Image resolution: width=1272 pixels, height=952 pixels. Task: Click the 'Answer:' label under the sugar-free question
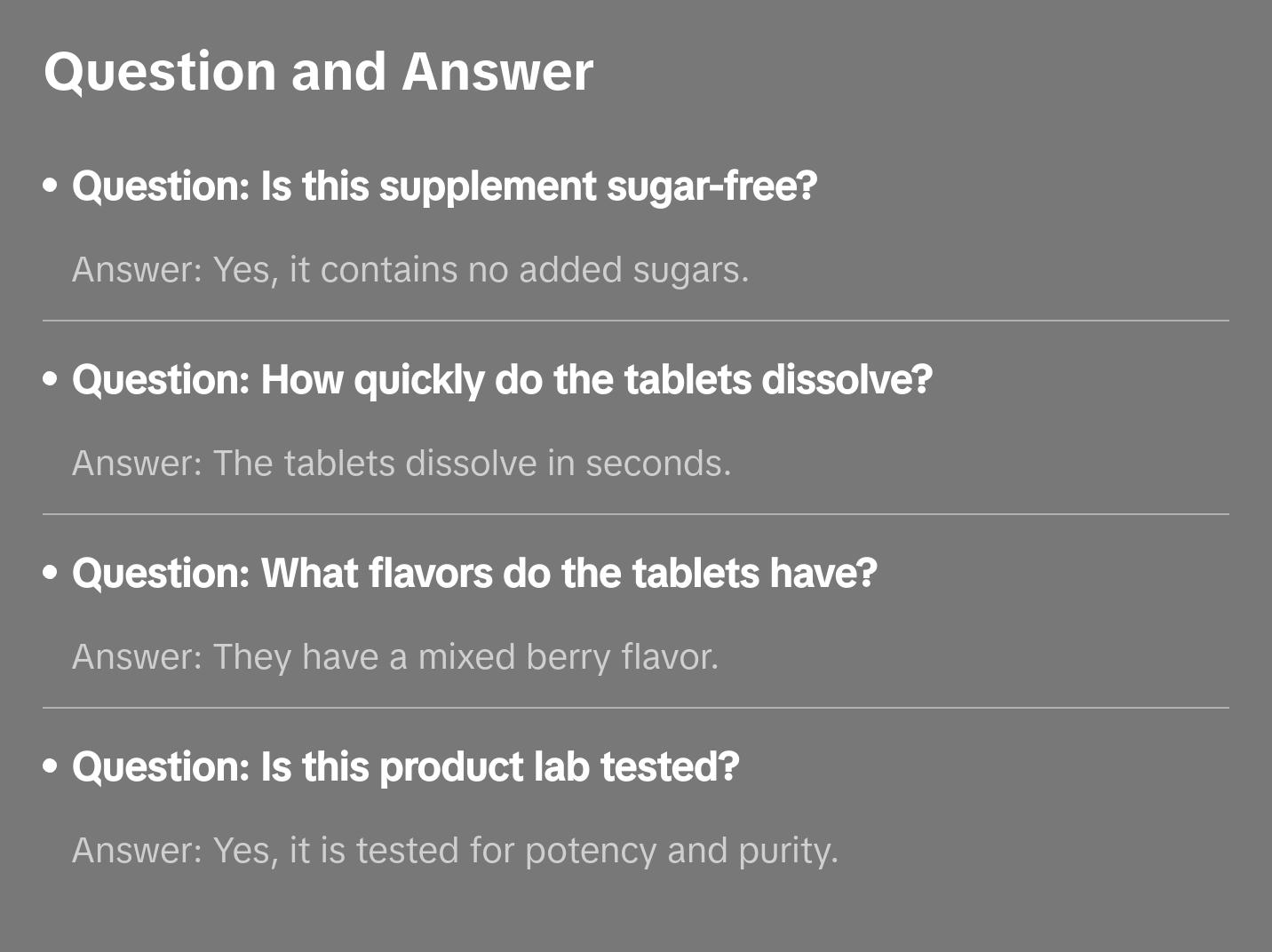[138, 270]
